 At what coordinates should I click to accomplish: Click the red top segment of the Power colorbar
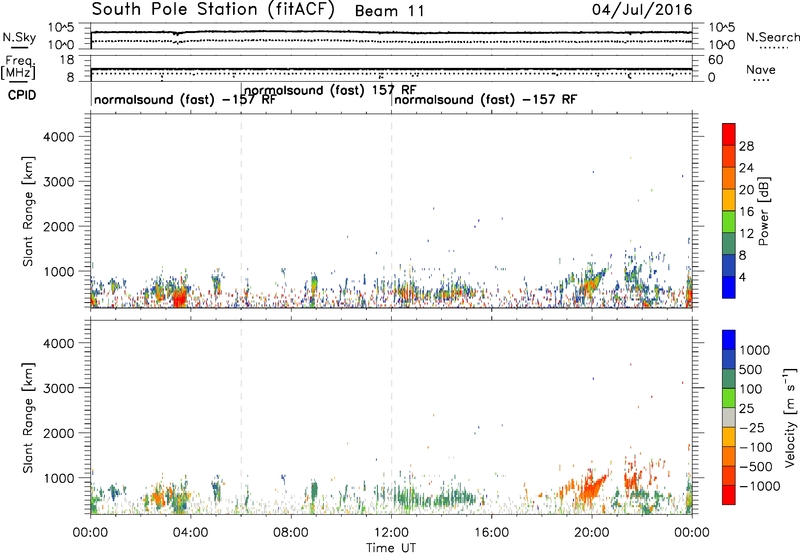[x=729, y=135]
